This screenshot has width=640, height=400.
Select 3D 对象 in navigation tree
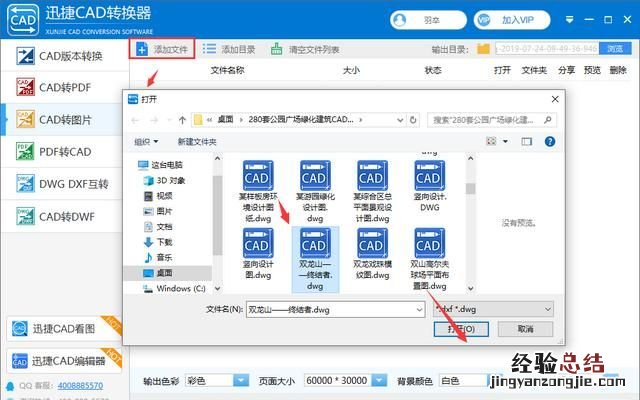[164, 180]
